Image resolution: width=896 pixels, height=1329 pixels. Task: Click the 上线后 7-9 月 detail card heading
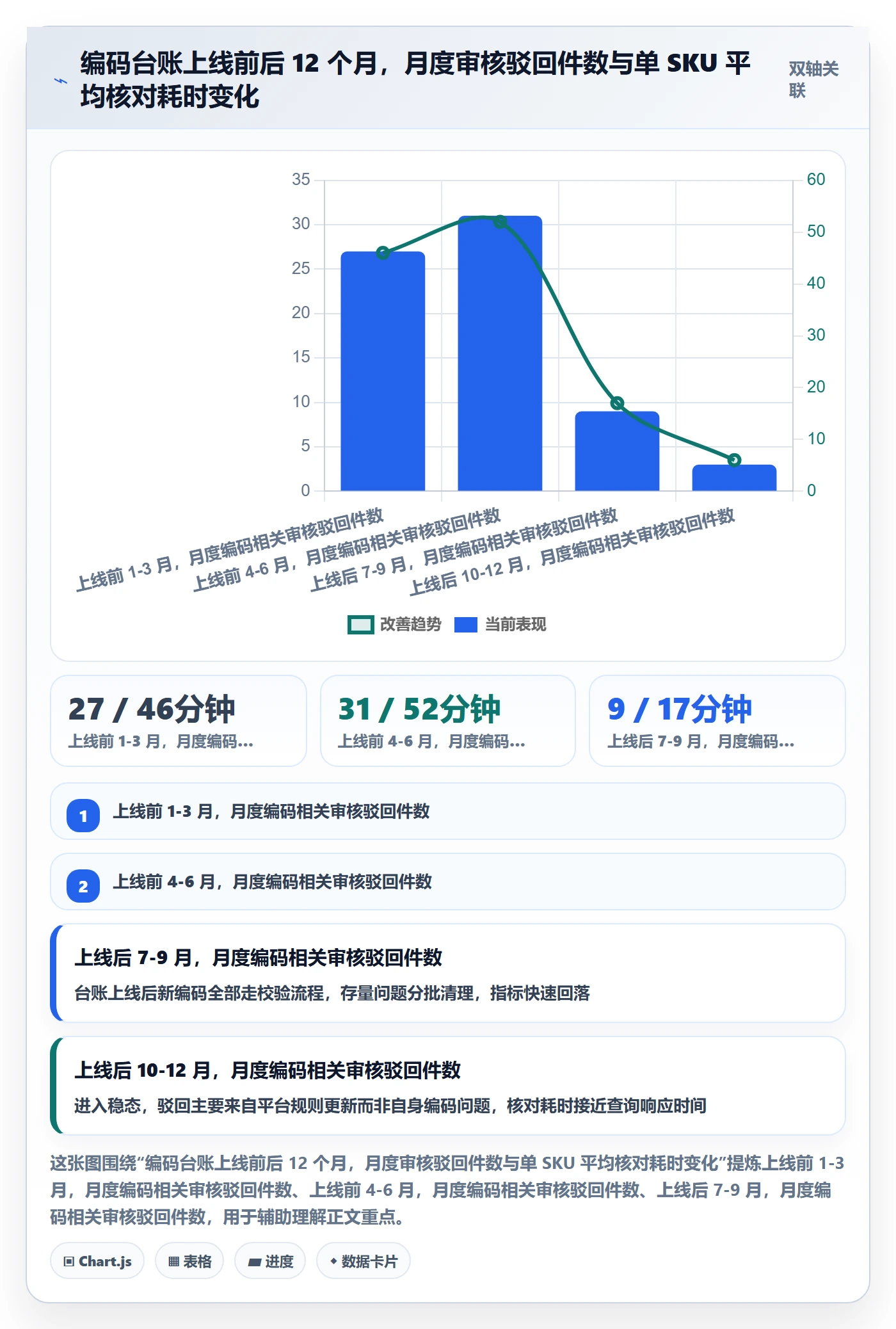point(259,958)
